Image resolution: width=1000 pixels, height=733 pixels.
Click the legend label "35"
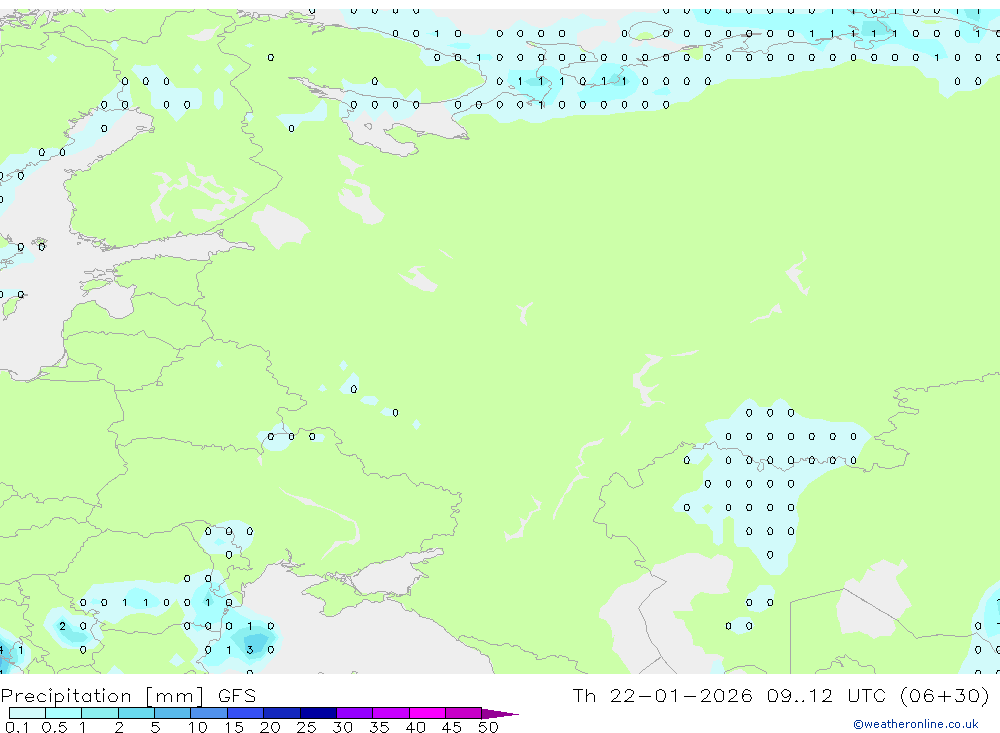[379, 727]
